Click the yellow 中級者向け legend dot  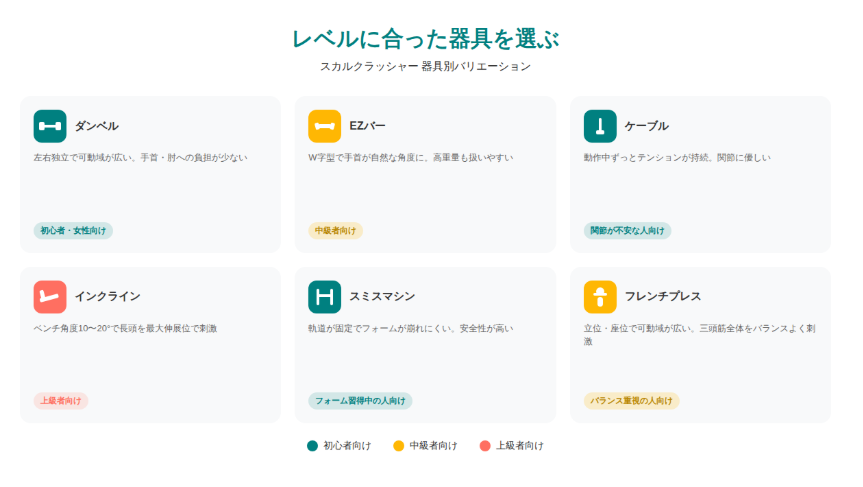pyautogui.click(x=398, y=446)
